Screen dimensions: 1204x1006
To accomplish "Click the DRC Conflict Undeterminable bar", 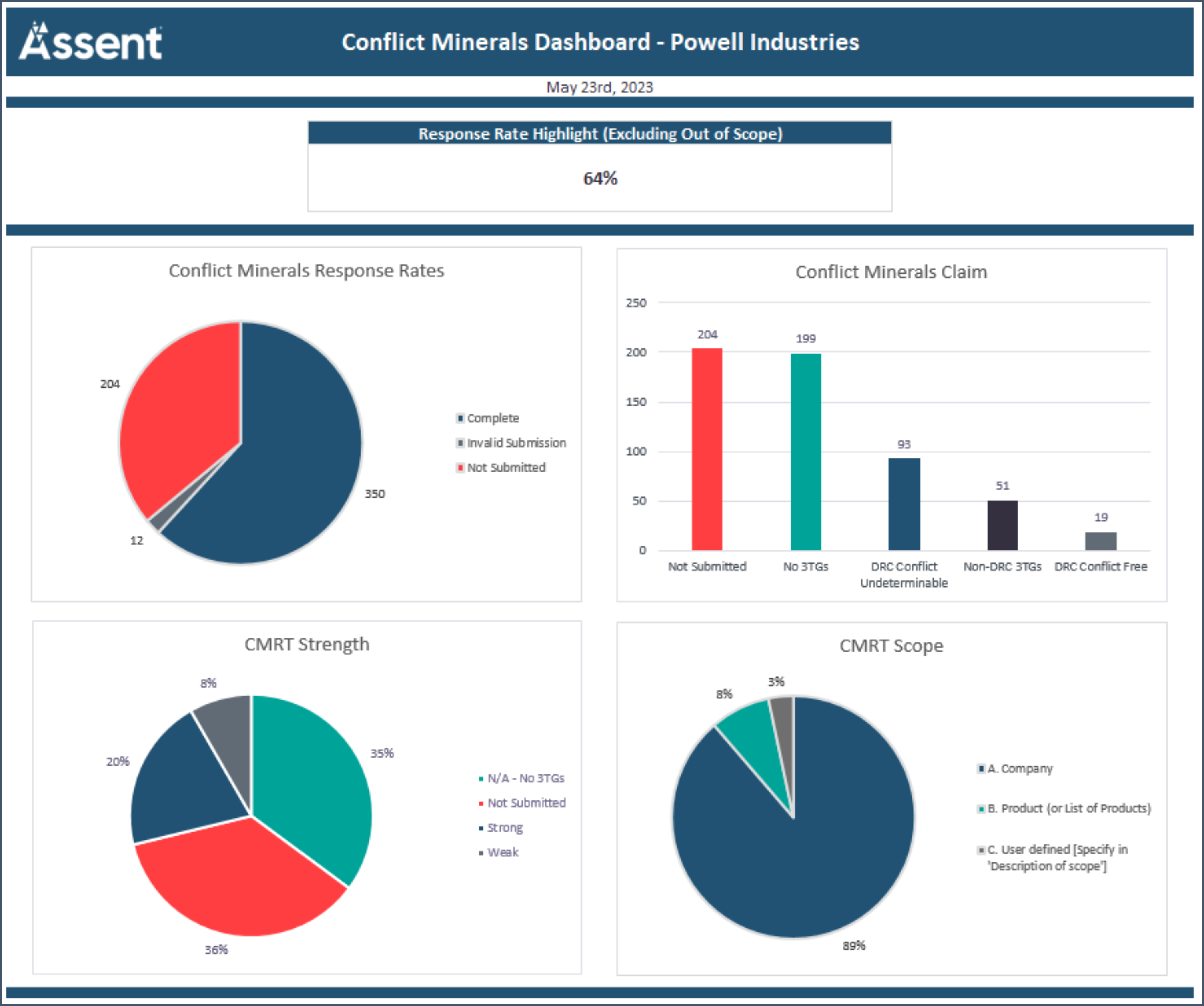I will click(x=904, y=504).
